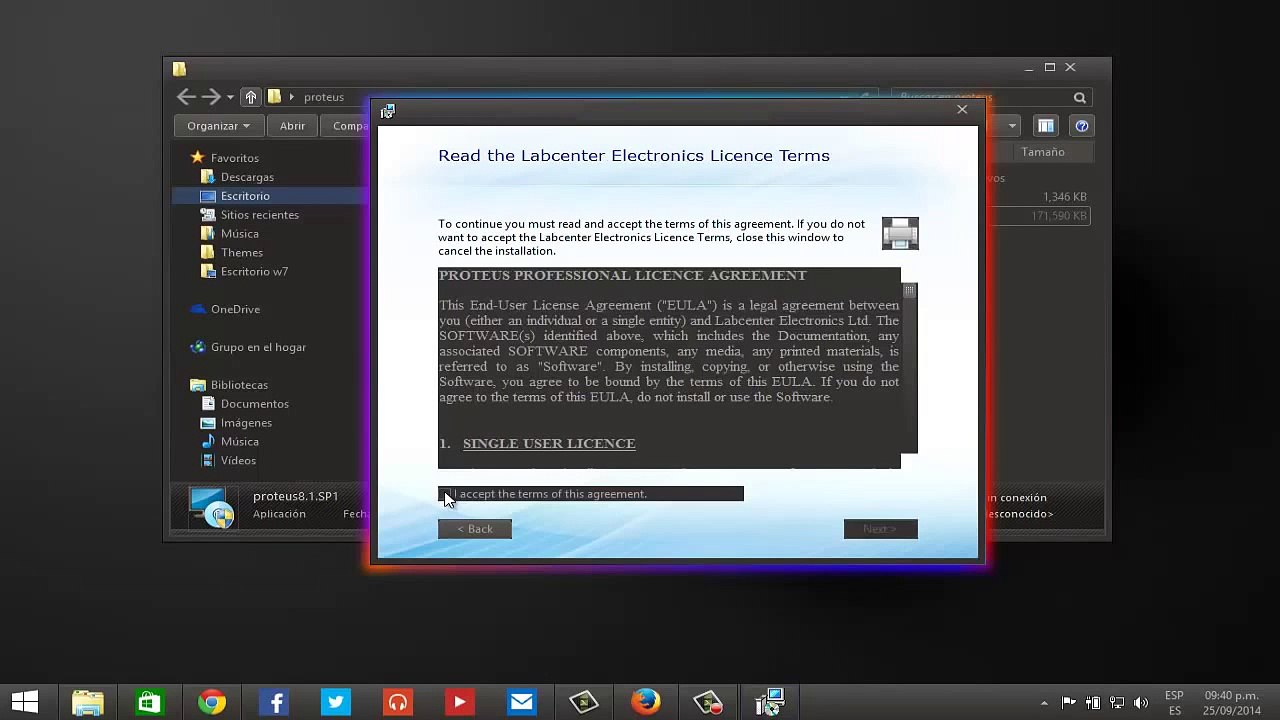Select the proteus path in address bar

[324, 97]
